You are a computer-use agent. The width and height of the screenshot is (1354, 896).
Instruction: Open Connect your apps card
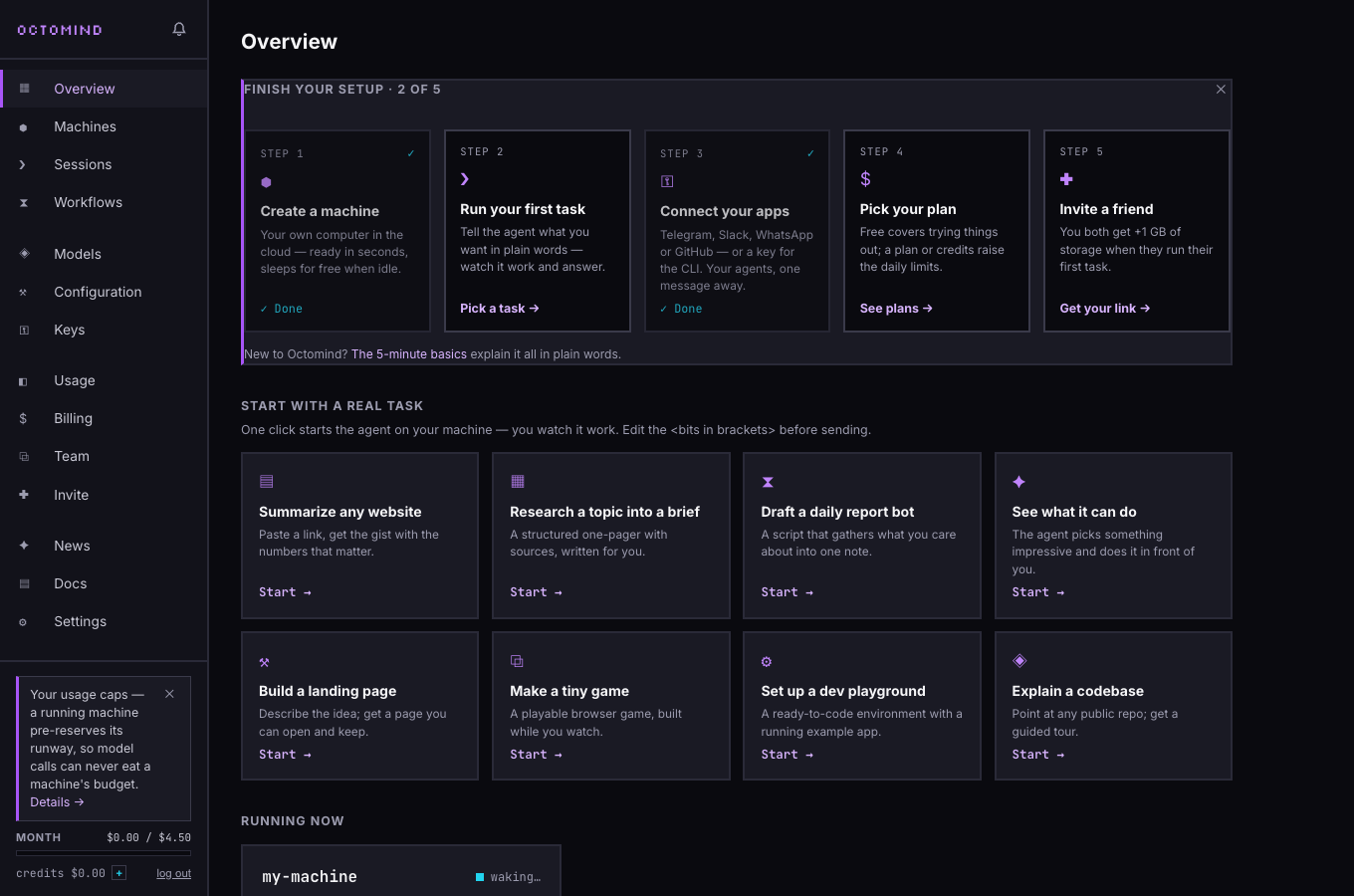coord(737,231)
